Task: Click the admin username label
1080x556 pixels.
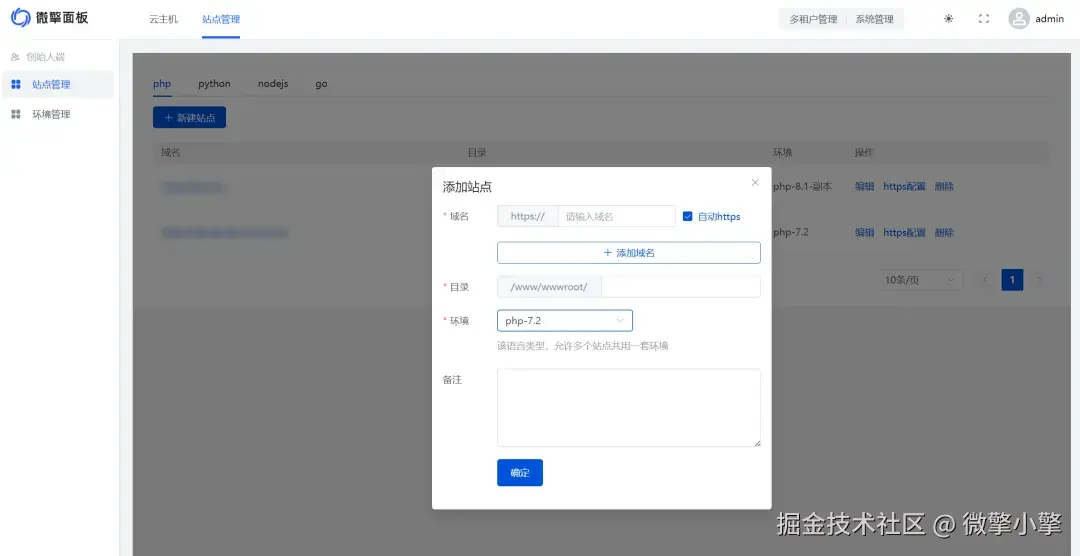Action: coord(1049,19)
